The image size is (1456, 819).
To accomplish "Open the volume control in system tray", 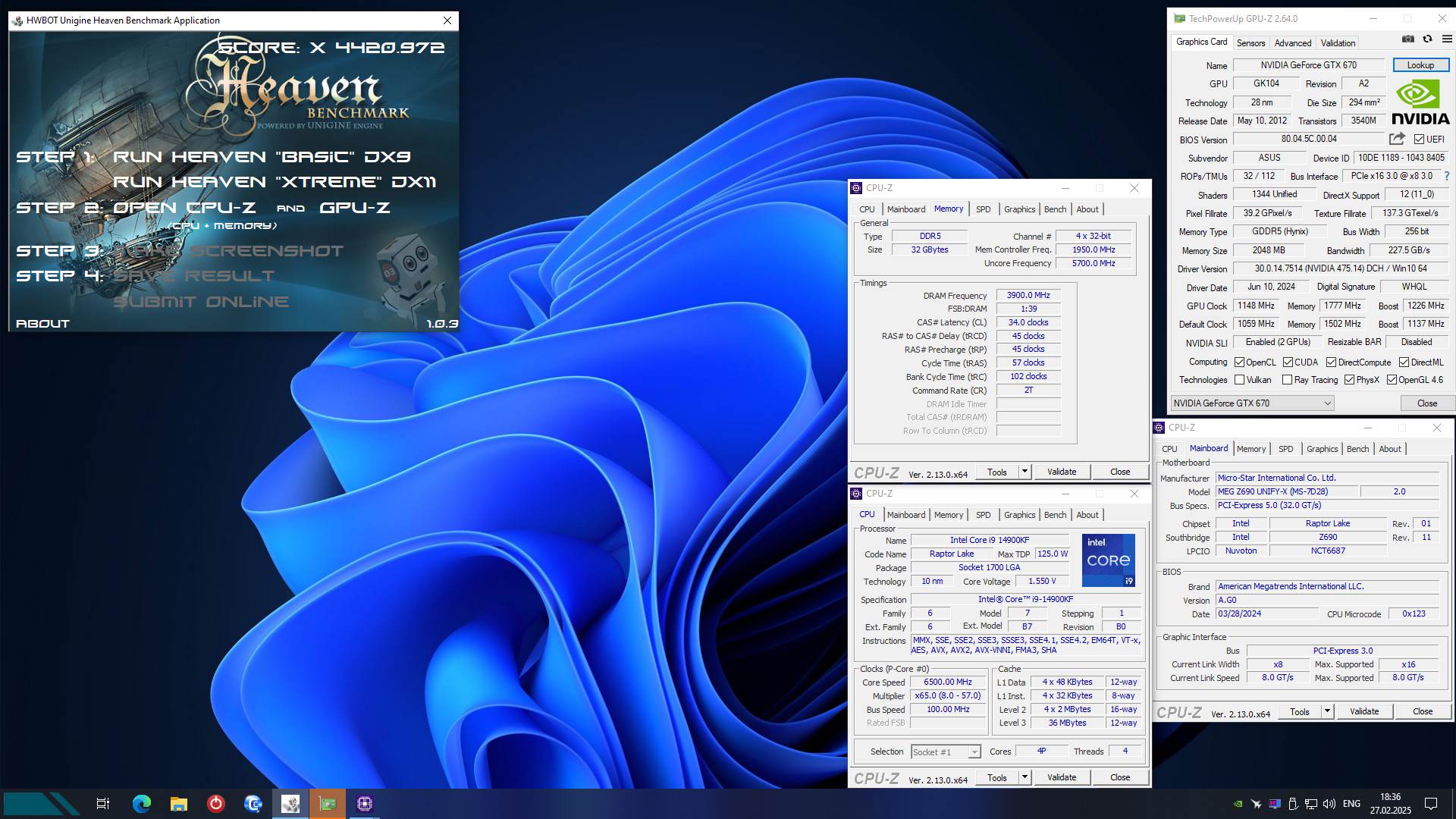I will (x=1329, y=804).
